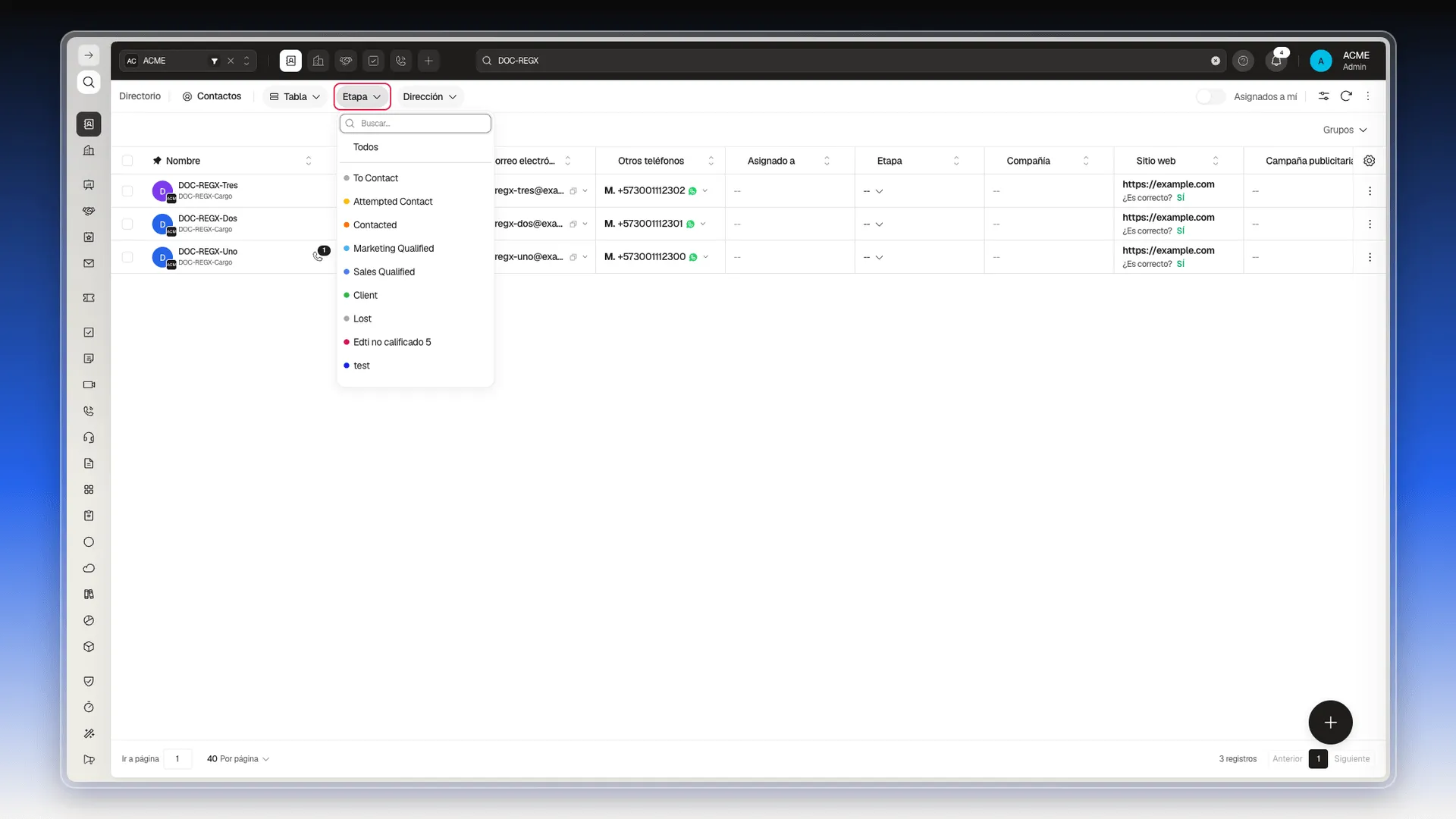Open table column settings gear
Viewport: 1456px width, 819px height.
coord(1369,161)
